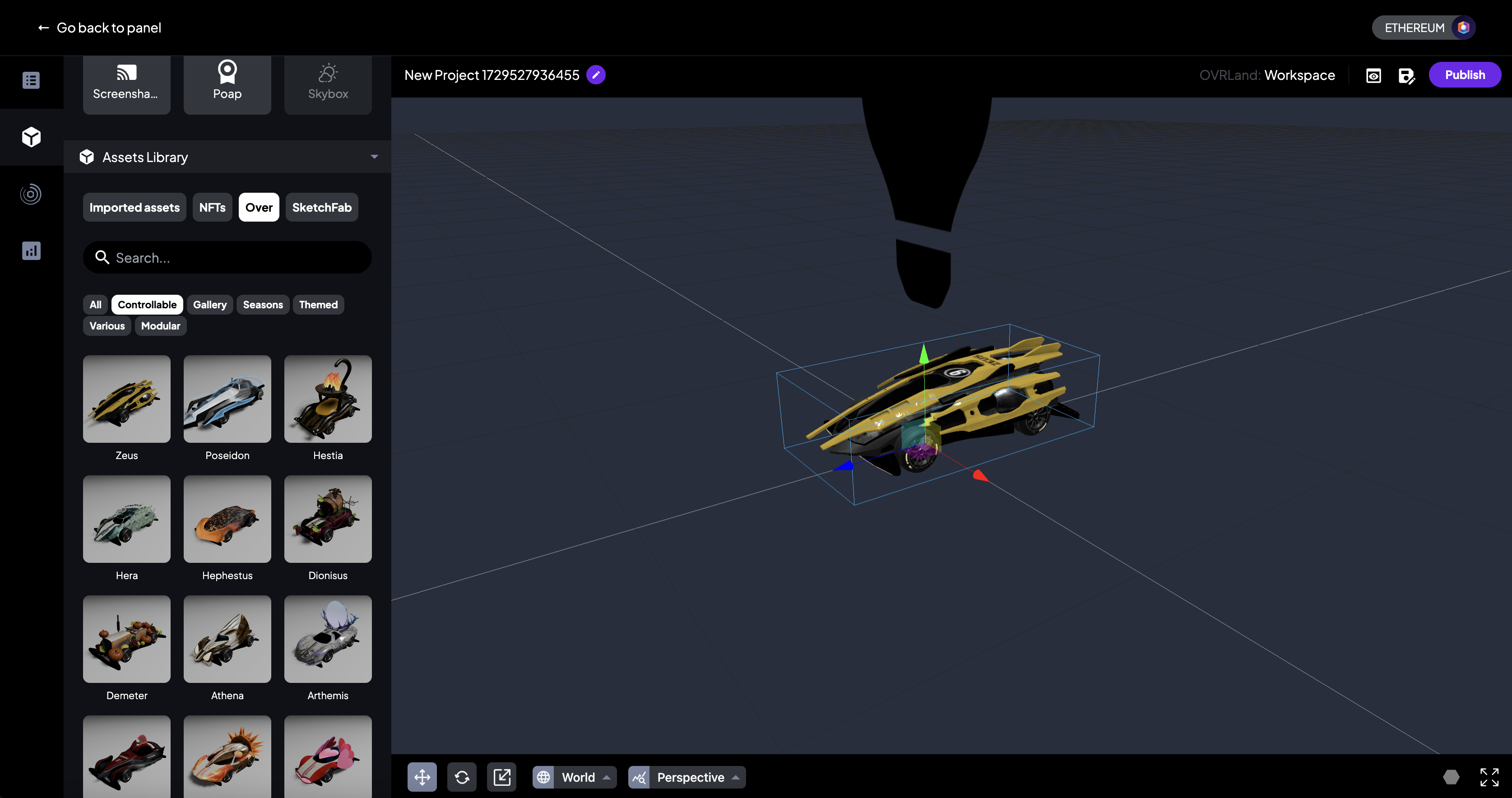Image resolution: width=1512 pixels, height=798 pixels.
Task: Toggle the Gallery filter chip
Action: coord(209,305)
